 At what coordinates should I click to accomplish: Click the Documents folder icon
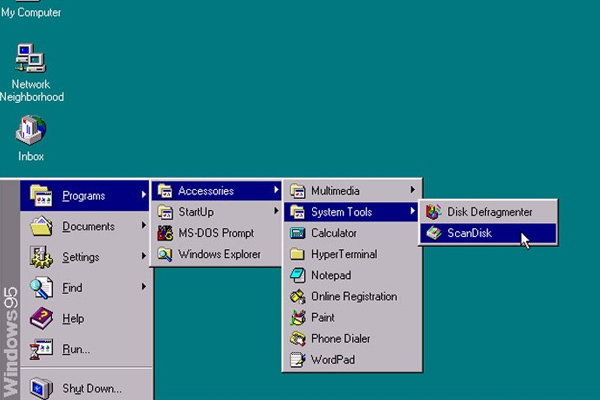click(x=41, y=226)
